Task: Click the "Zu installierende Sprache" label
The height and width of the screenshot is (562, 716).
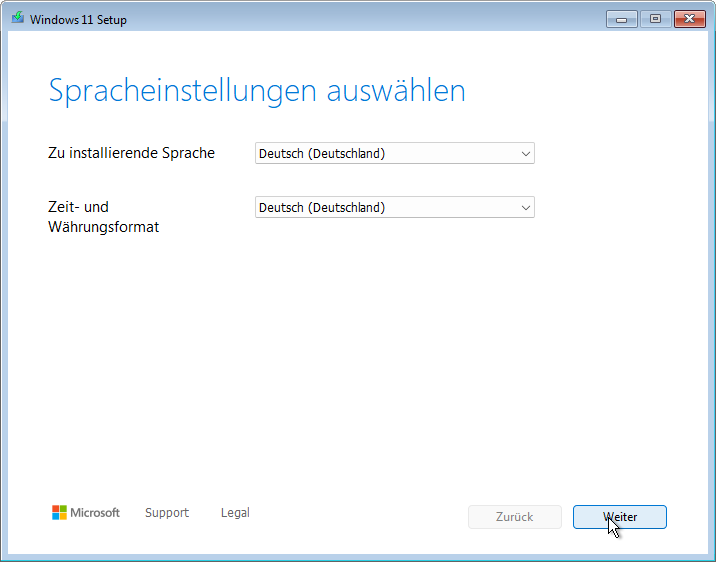Action: 131,153
